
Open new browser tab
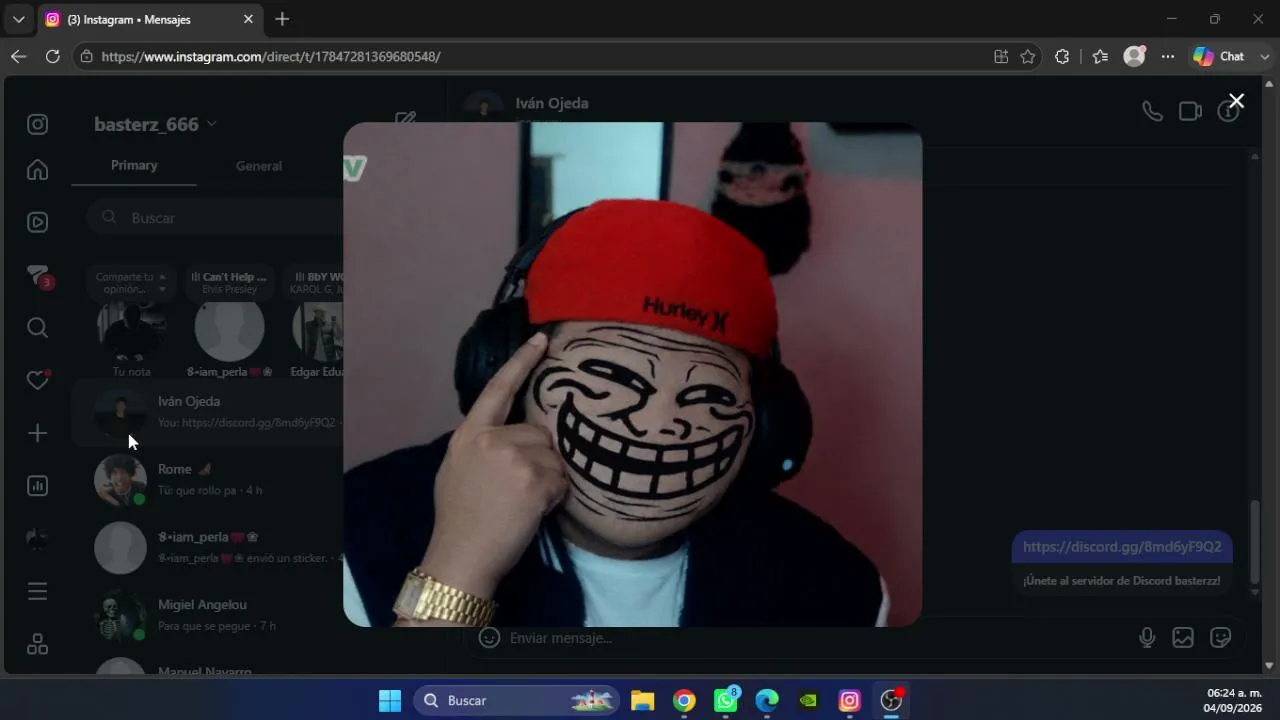coord(282,19)
